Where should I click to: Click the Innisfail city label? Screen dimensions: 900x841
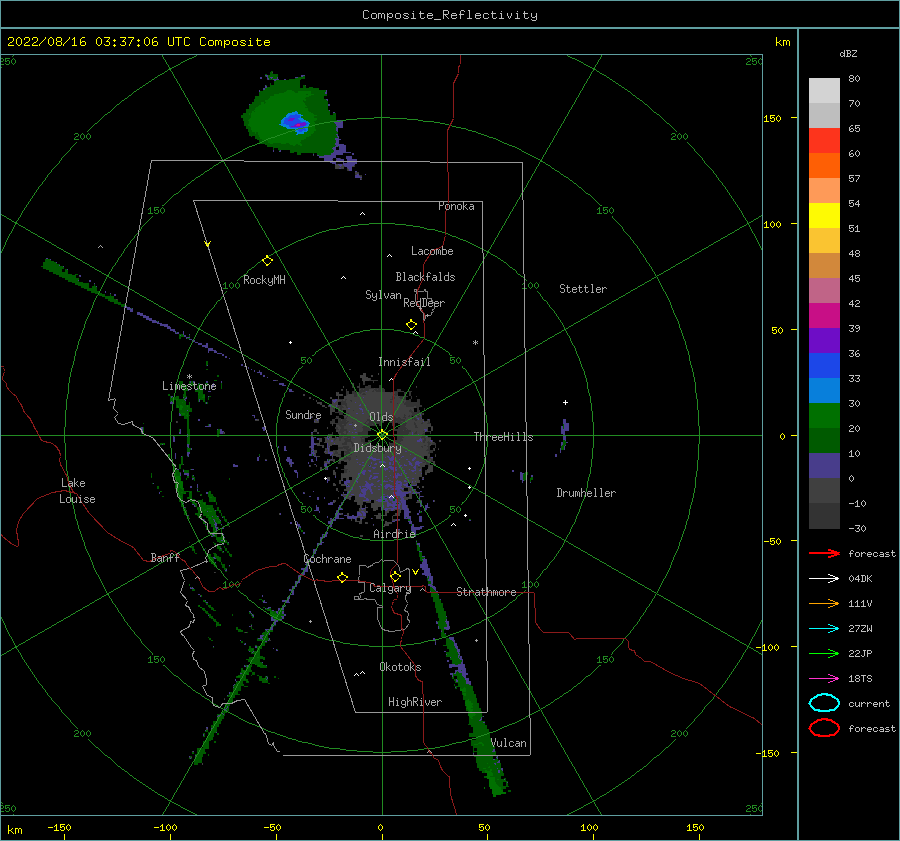(x=404, y=362)
